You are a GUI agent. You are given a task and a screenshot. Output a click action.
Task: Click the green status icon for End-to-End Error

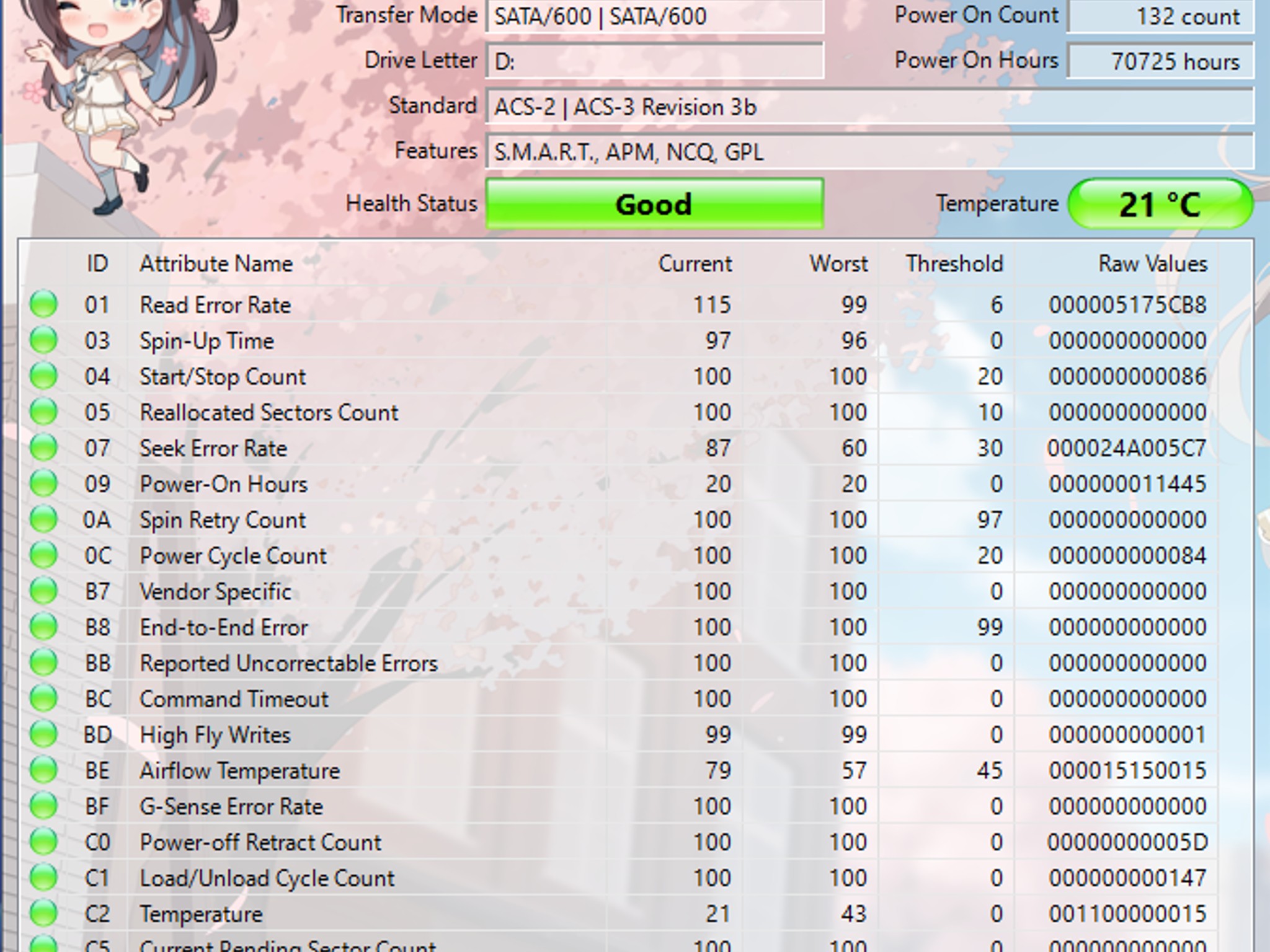coord(44,627)
